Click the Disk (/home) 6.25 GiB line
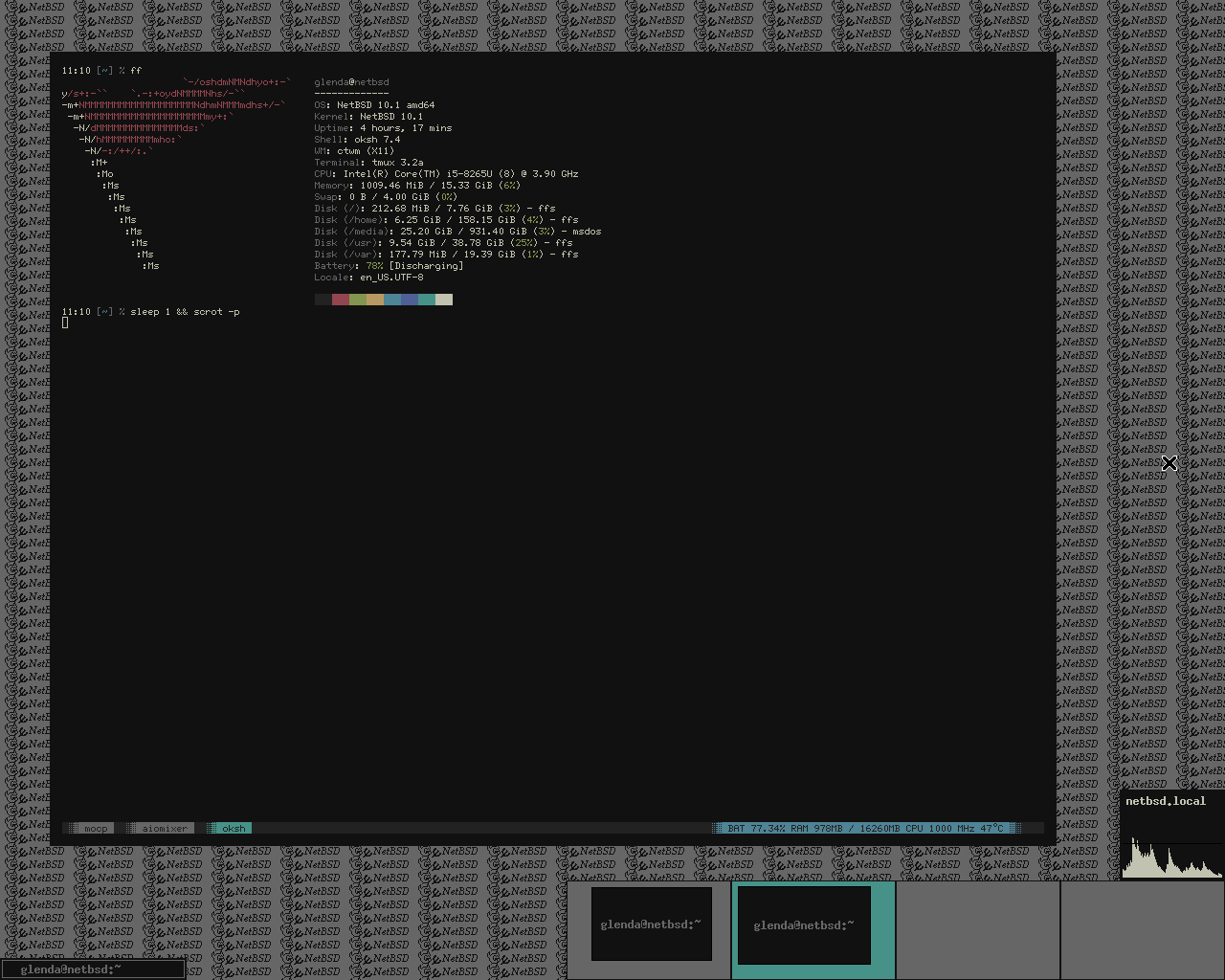Image resolution: width=1225 pixels, height=980 pixels. click(446, 220)
